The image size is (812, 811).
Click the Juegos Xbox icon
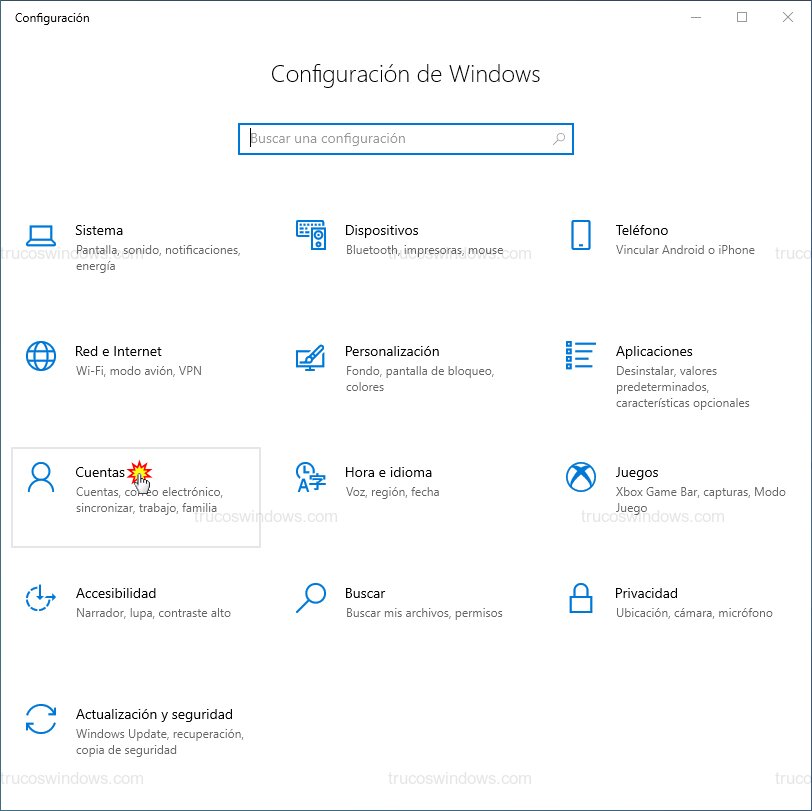tap(580, 476)
